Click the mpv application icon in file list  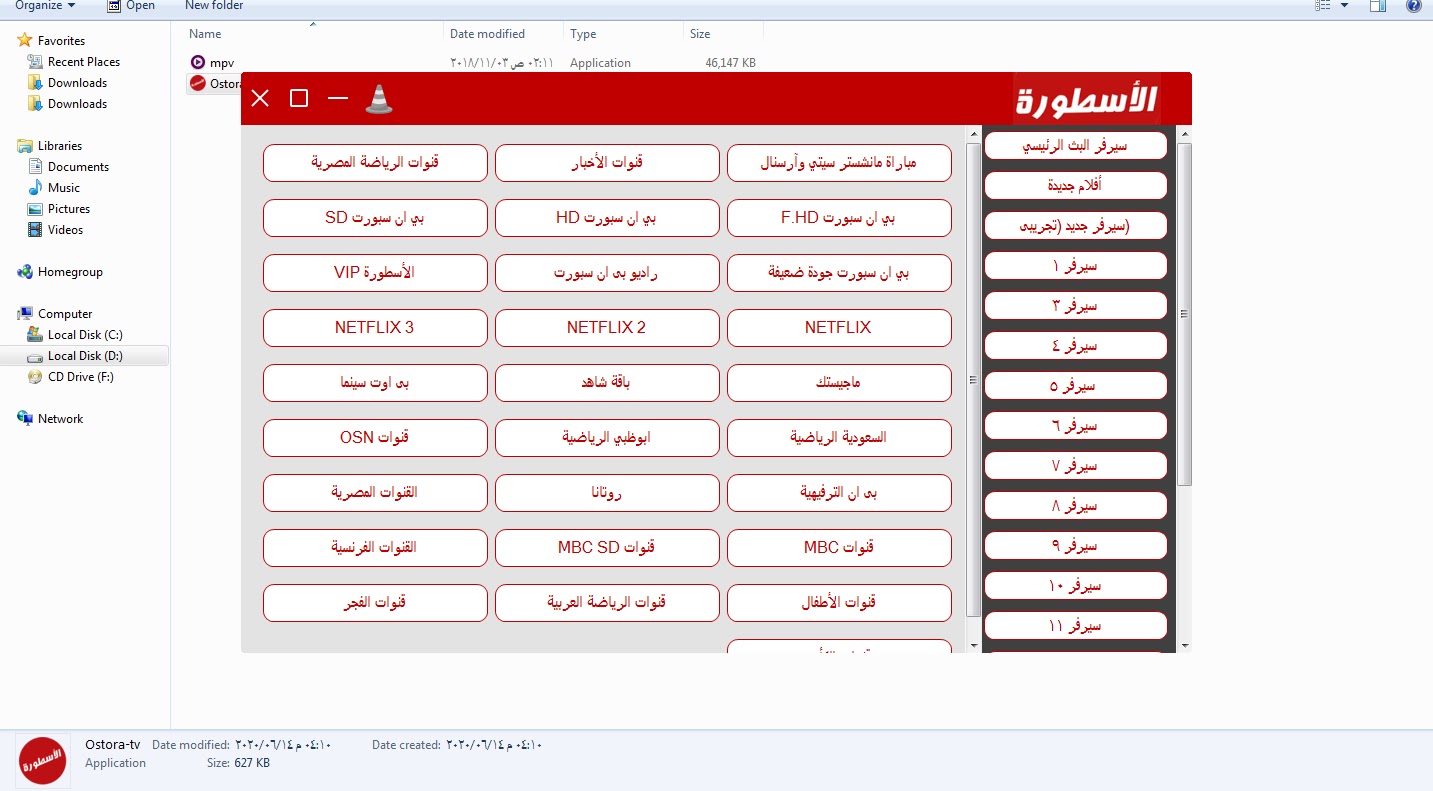pos(197,62)
